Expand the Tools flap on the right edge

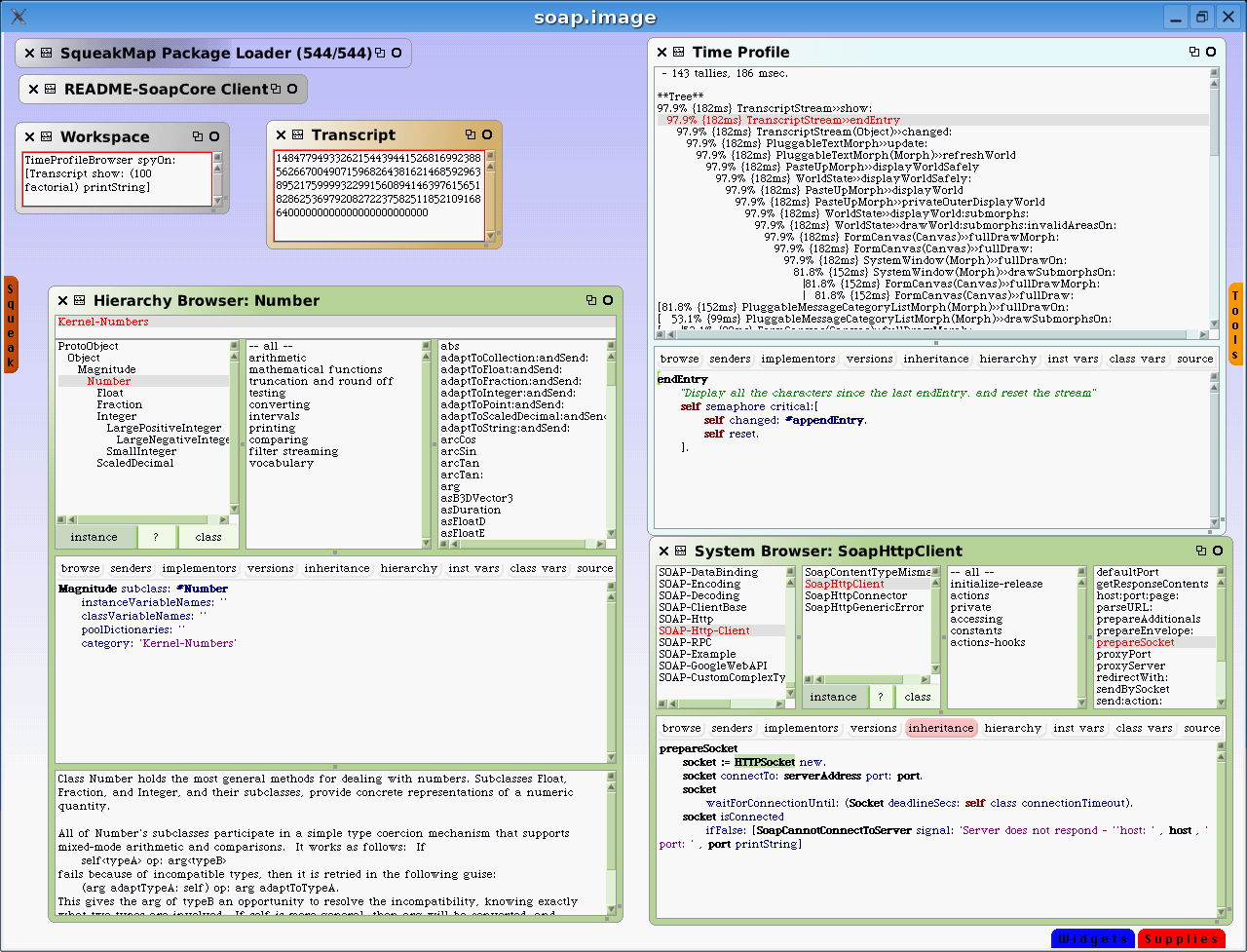[x=1235, y=322]
